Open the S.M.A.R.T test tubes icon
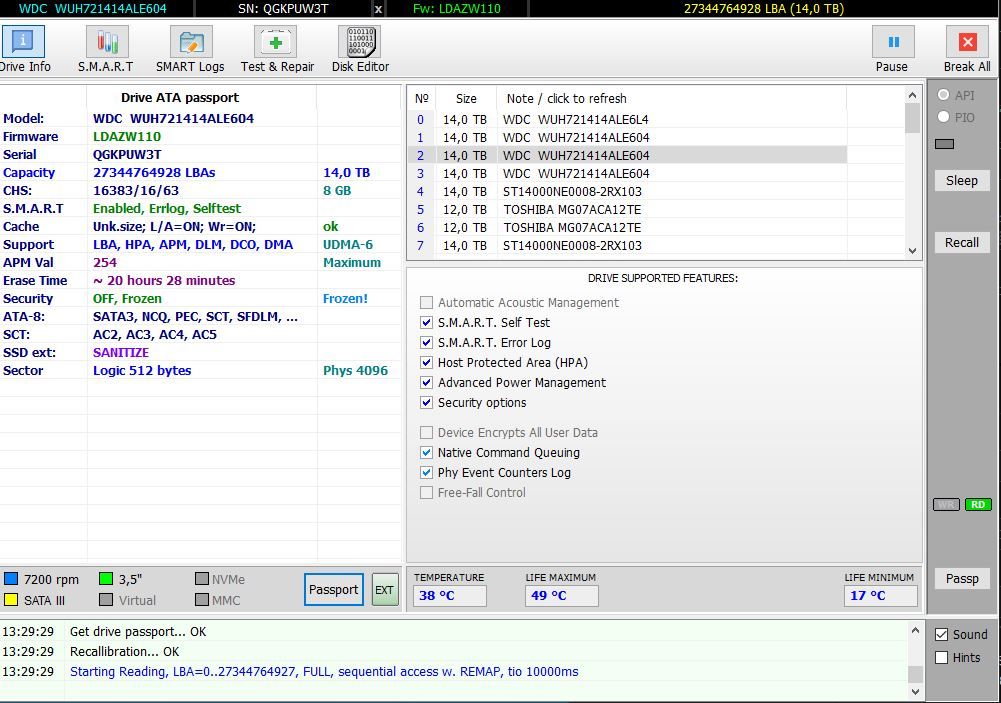The image size is (1001, 703). click(x=107, y=42)
